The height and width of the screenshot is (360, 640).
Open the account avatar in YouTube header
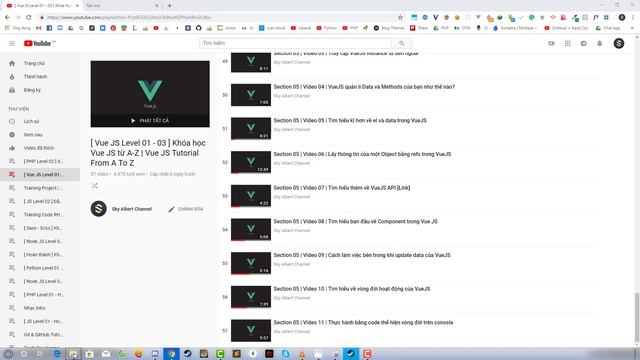[x=619, y=43]
